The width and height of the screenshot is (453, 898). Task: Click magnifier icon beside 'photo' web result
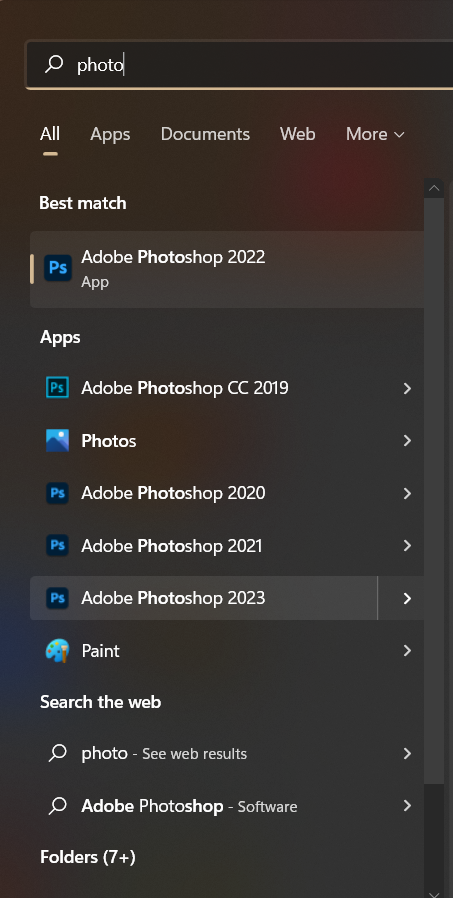coord(57,753)
